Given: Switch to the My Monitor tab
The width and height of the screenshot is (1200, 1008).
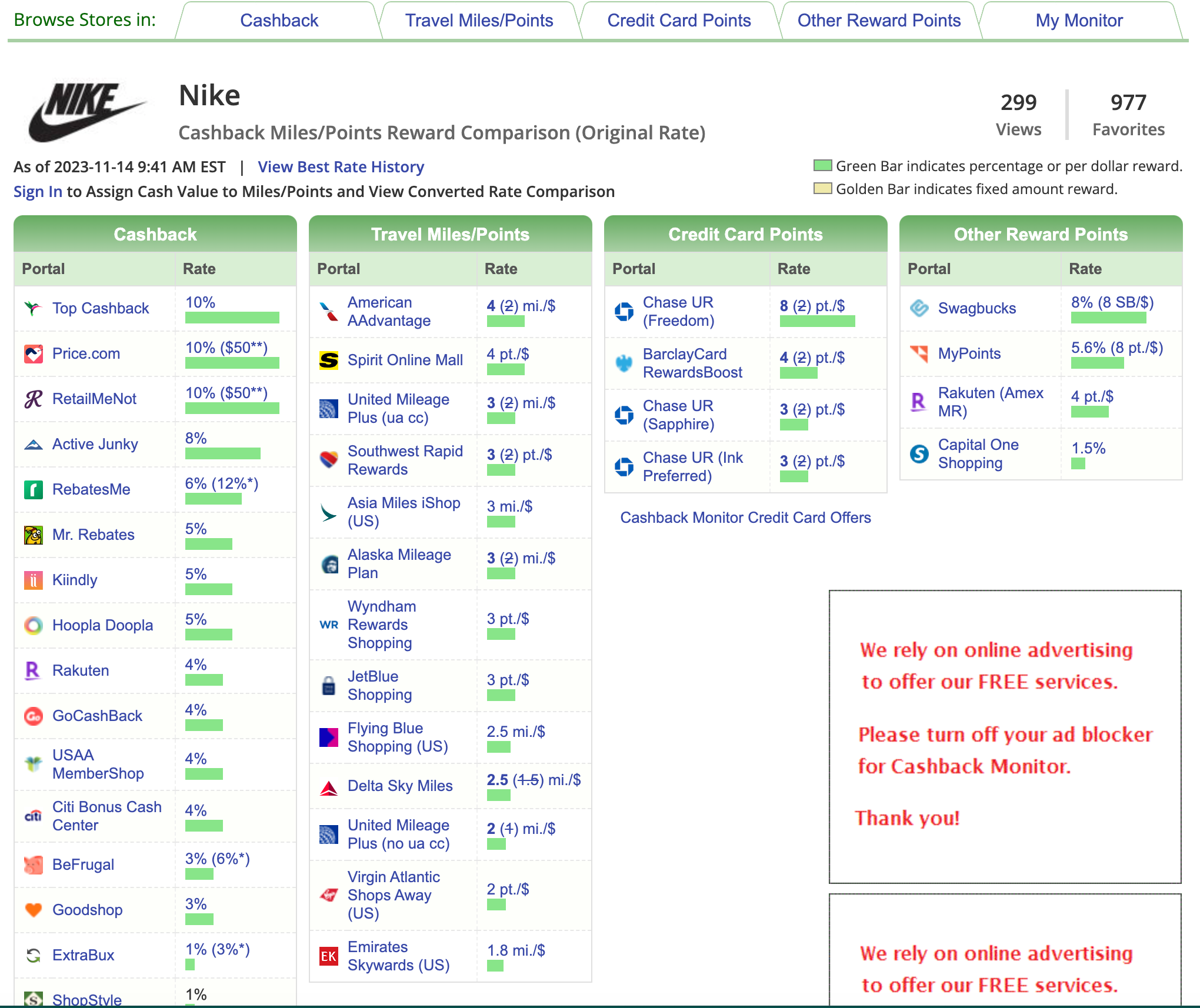Looking at the screenshot, I should coord(1079,21).
